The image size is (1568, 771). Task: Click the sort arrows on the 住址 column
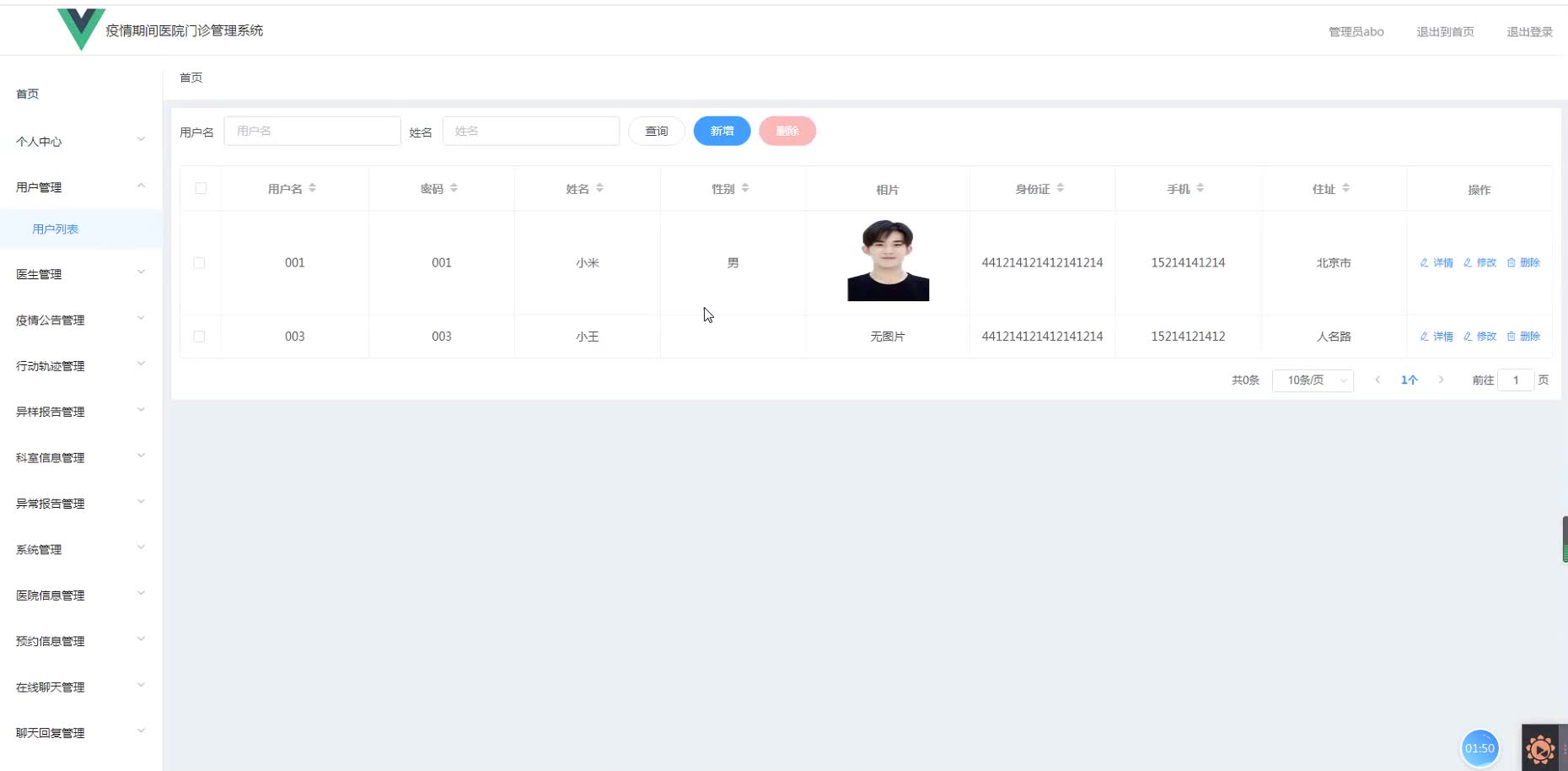pos(1347,188)
